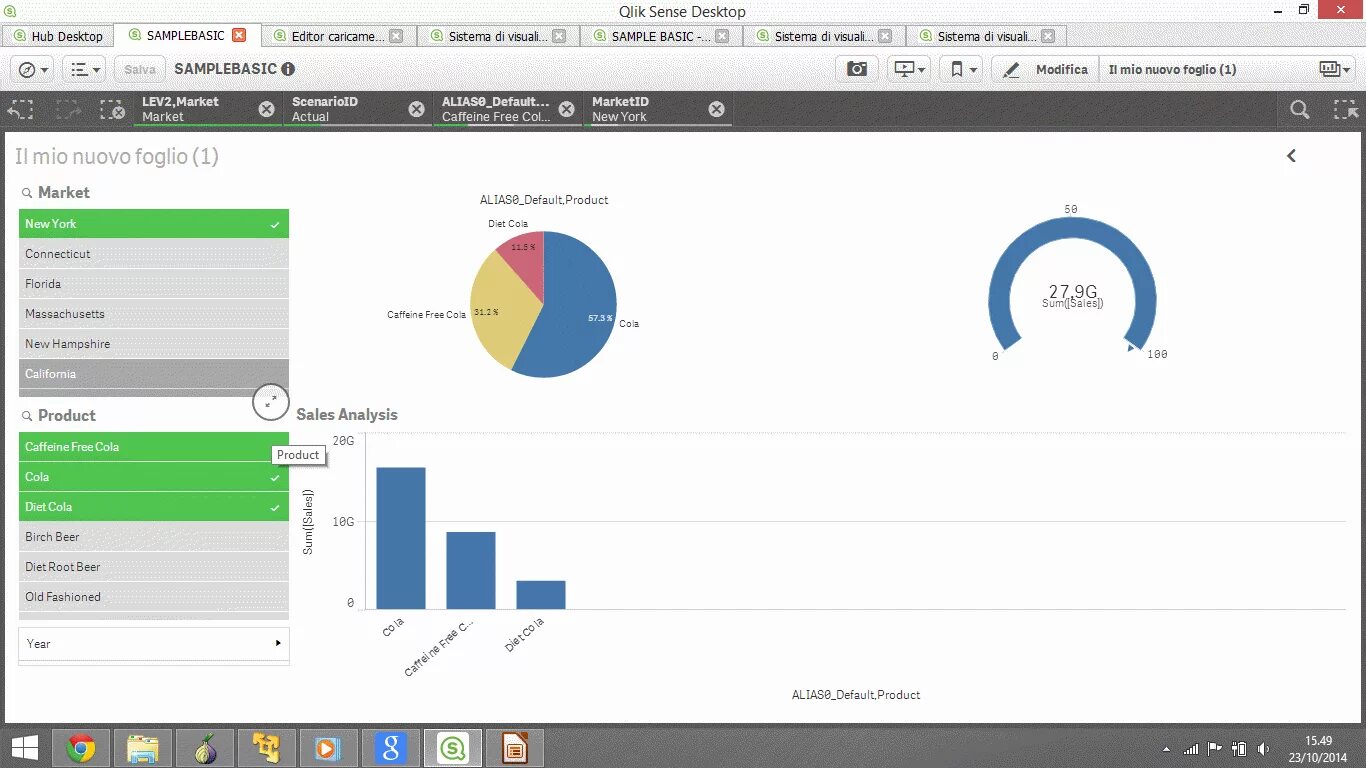Deselect Caffeine Free Cola product
This screenshot has width=1366, height=768.
(x=154, y=447)
